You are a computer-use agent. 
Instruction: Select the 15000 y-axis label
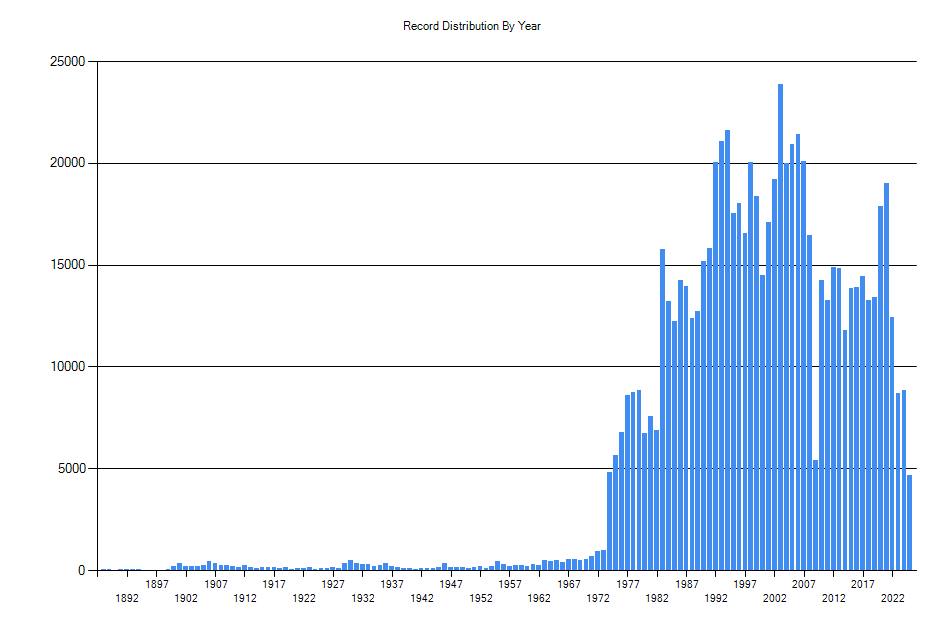(x=66, y=266)
